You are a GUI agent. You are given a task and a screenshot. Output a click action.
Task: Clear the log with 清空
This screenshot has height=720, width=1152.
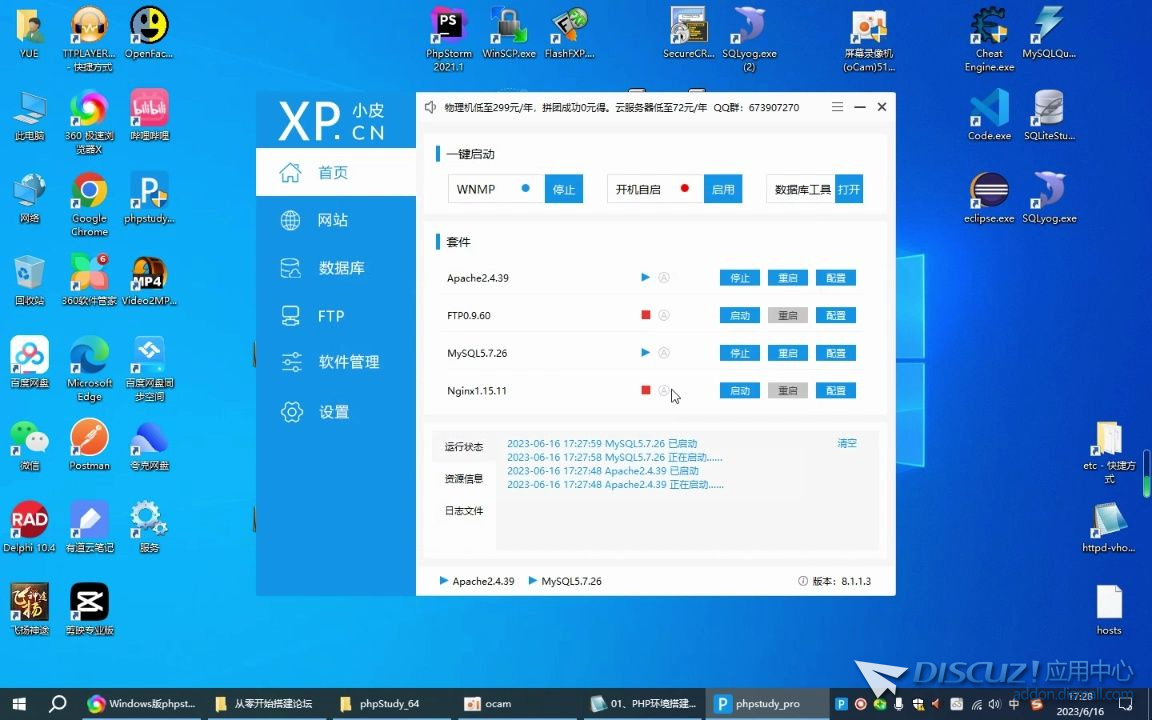coord(847,443)
